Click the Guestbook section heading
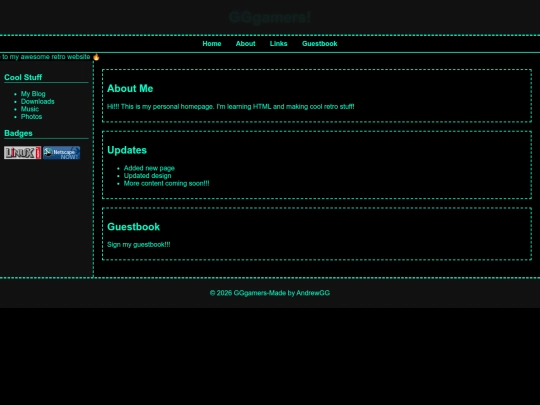This screenshot has height=405, width=540. (x=134, y=227)
